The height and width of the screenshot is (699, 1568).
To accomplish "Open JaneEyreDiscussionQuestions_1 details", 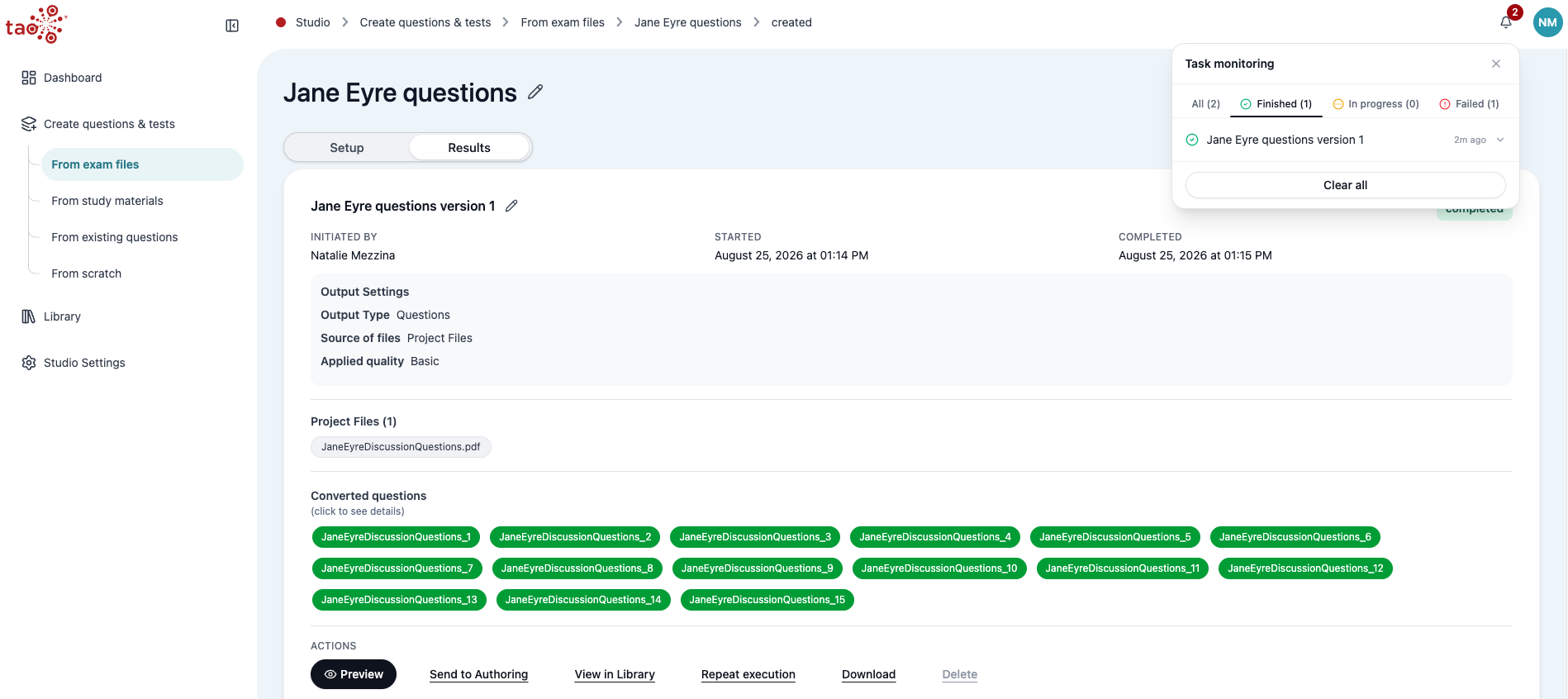I will pos(396,537).
